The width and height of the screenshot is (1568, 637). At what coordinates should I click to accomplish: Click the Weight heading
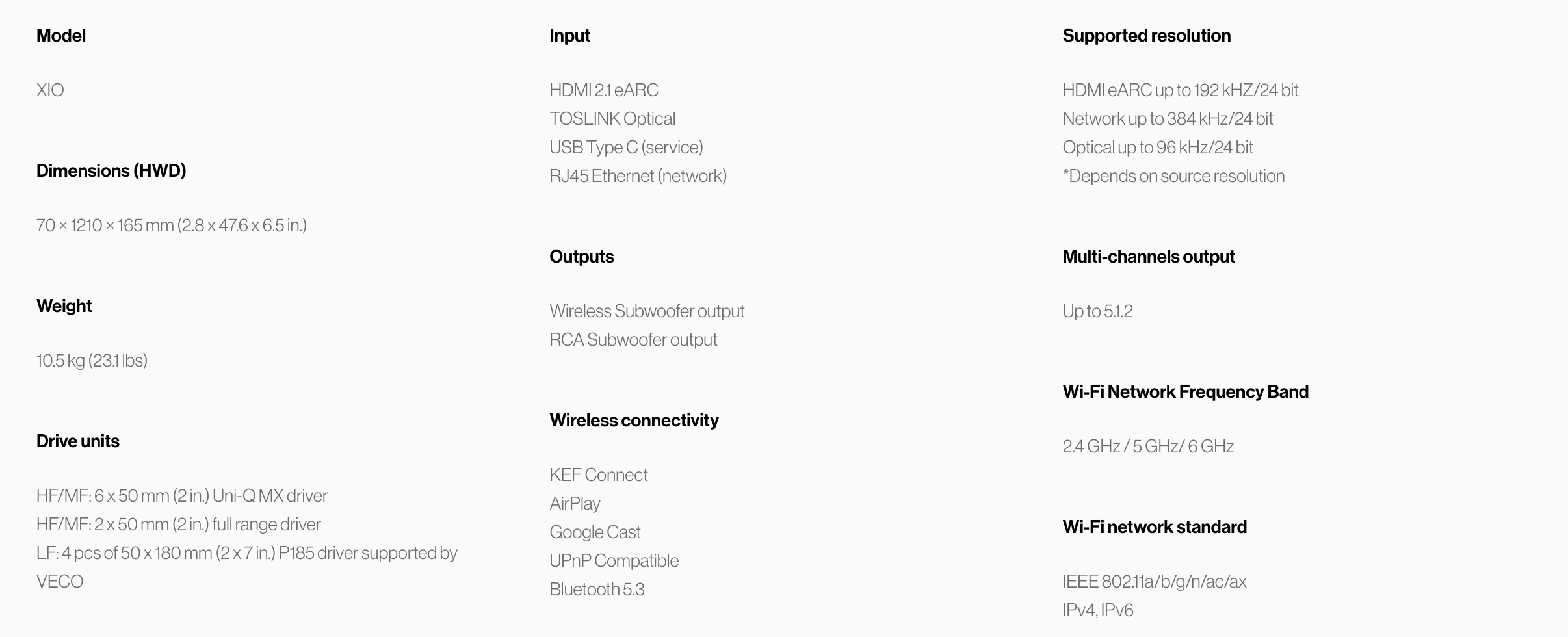(64, 306)
